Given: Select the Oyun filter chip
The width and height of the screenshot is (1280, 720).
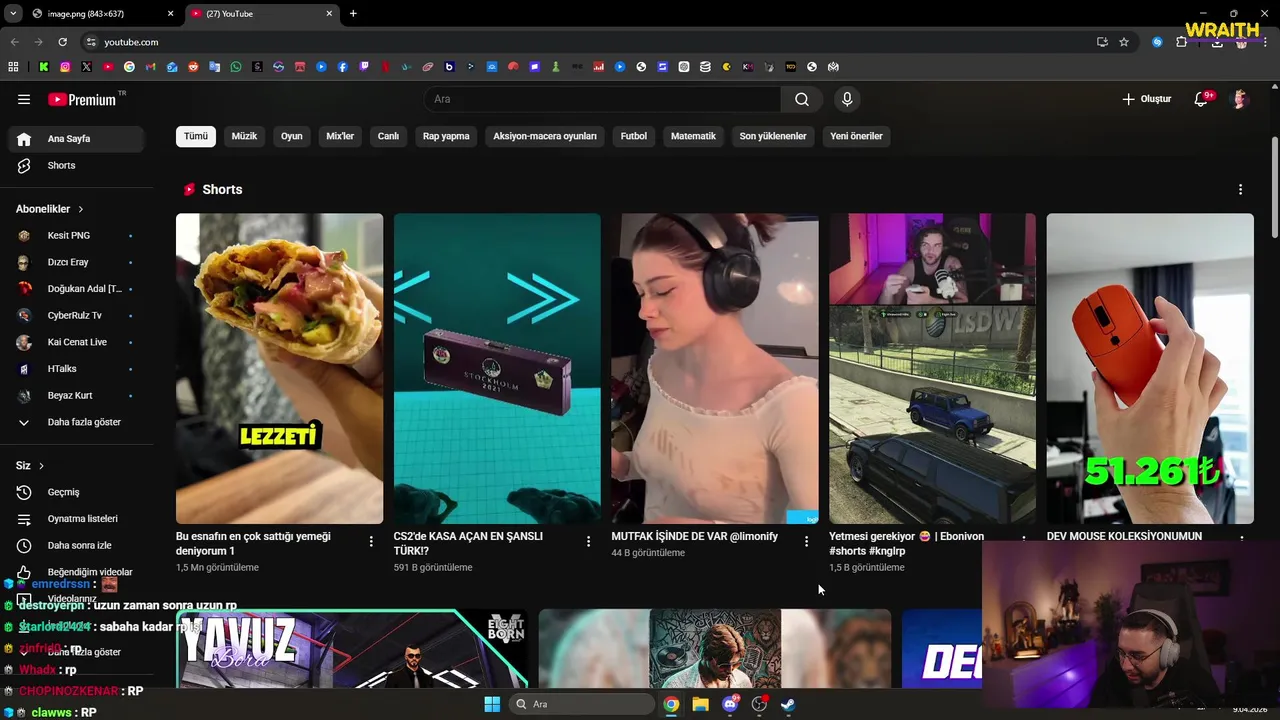Looking at the screenshot, I should click(291, 136).
